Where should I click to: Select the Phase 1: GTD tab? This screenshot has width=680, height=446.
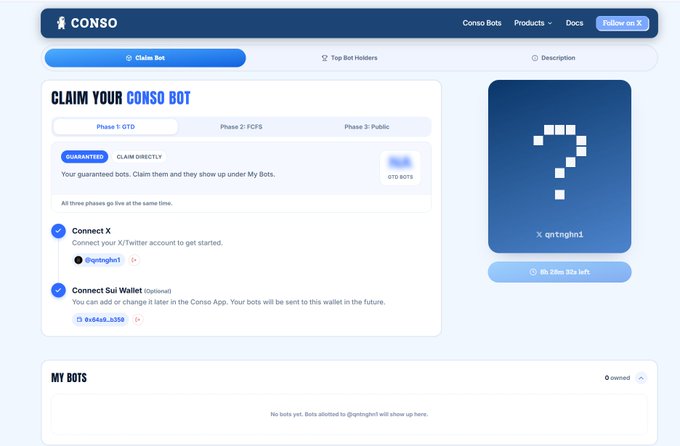[115, 127]
